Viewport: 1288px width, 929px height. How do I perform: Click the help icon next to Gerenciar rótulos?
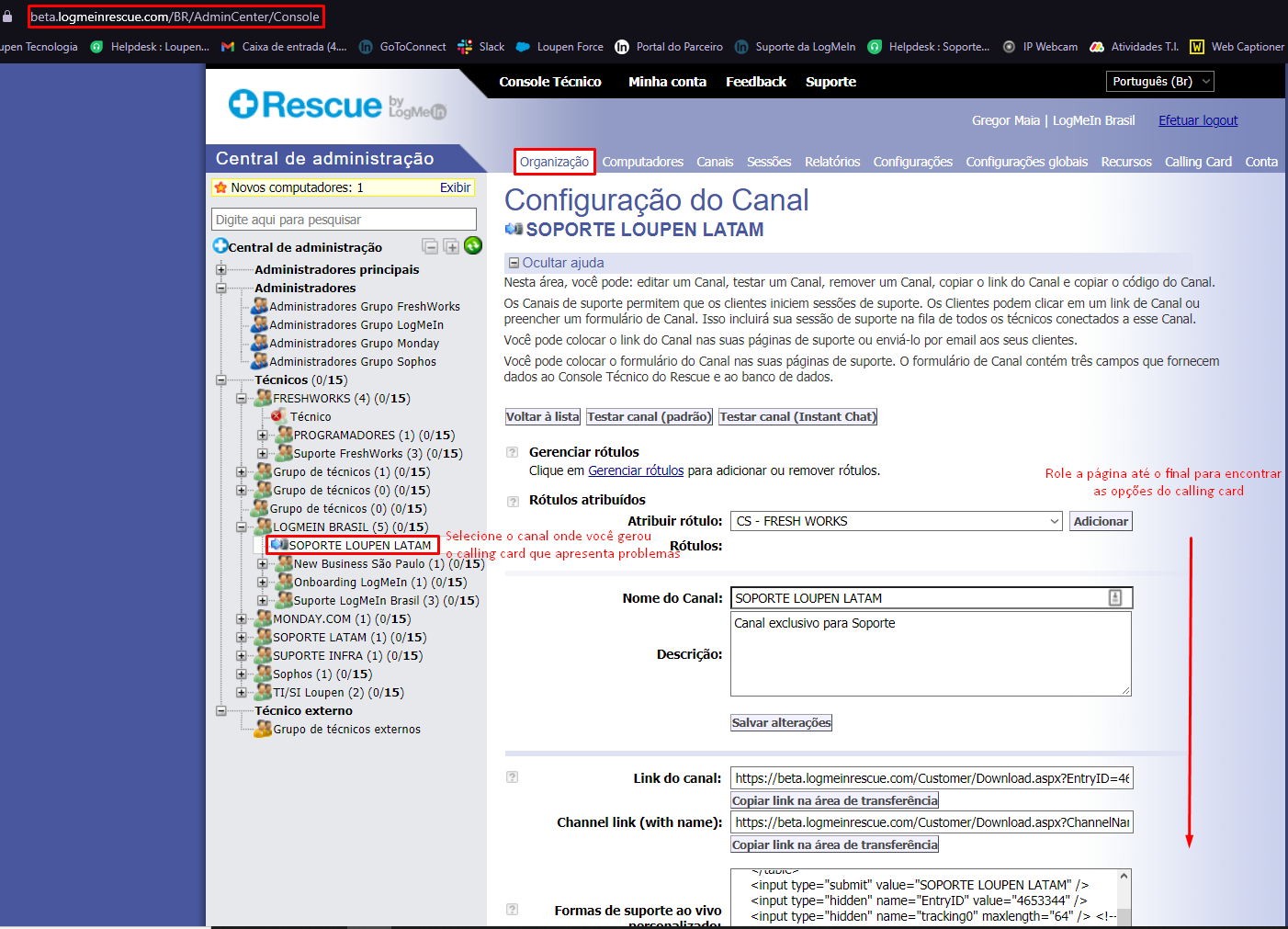(513, 452)
